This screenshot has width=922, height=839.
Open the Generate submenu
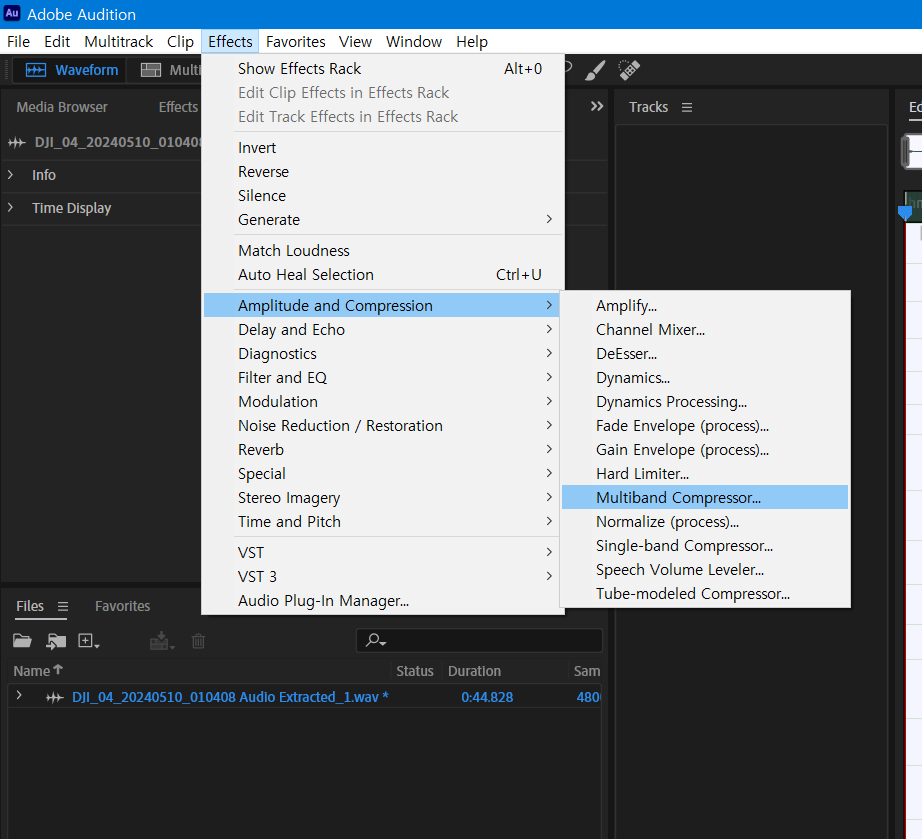click(x=383, y=220)
